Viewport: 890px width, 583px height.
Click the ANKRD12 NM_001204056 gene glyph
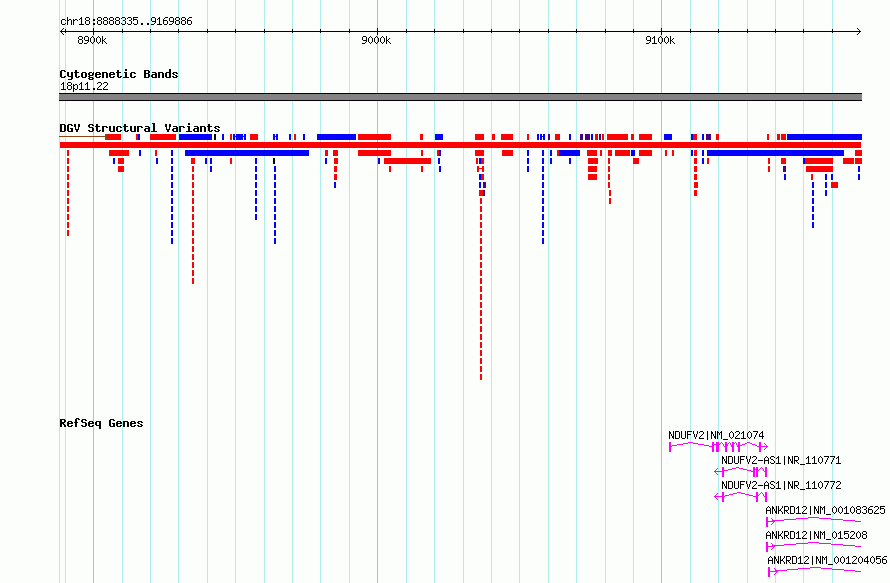pos(815,571)
